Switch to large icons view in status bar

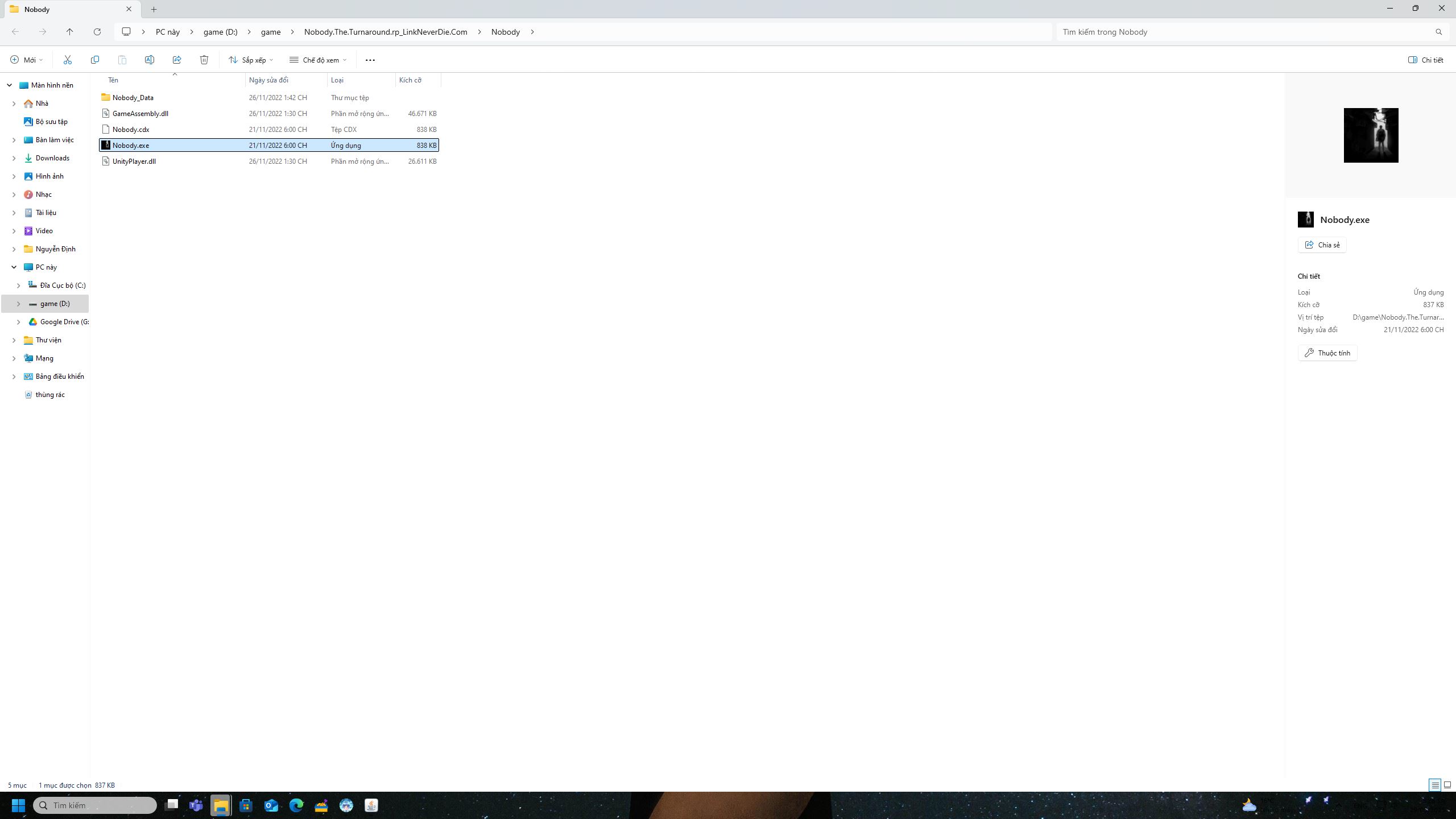(x=1447, y=785)
